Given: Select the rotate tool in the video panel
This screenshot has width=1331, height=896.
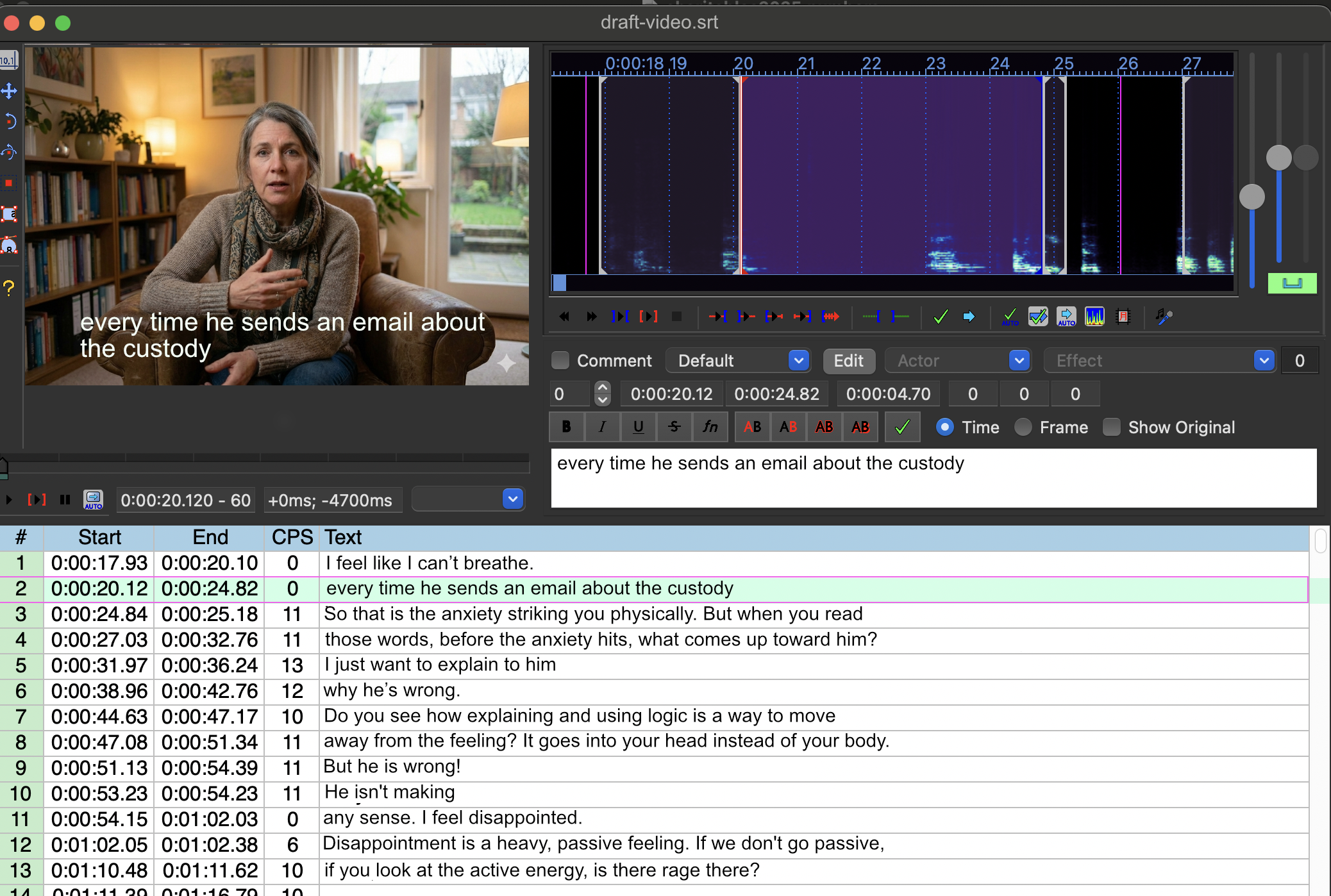Looking at the screenshot, I should click(x=9, y=122).
